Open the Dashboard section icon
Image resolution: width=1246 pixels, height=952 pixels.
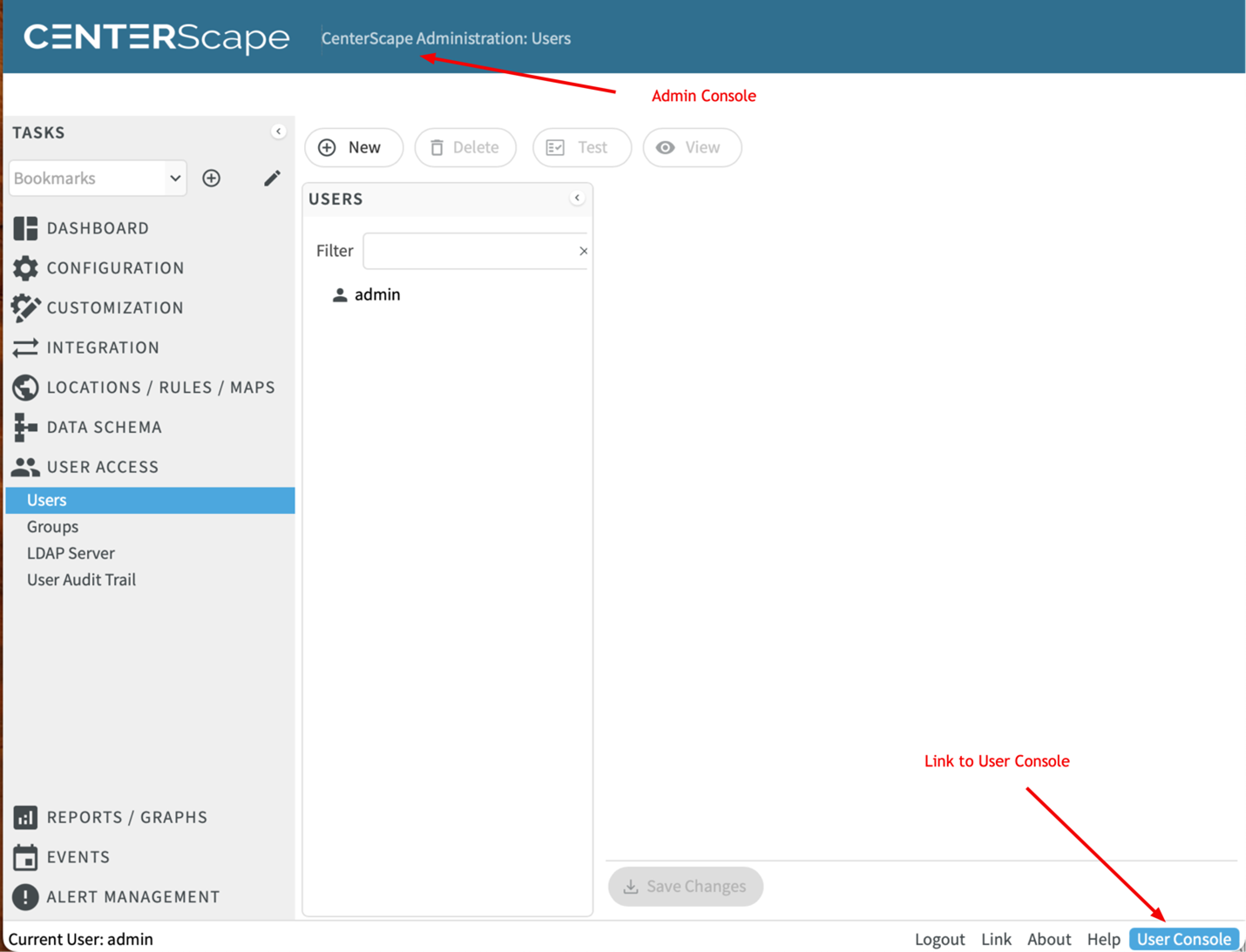click(25, 228)
